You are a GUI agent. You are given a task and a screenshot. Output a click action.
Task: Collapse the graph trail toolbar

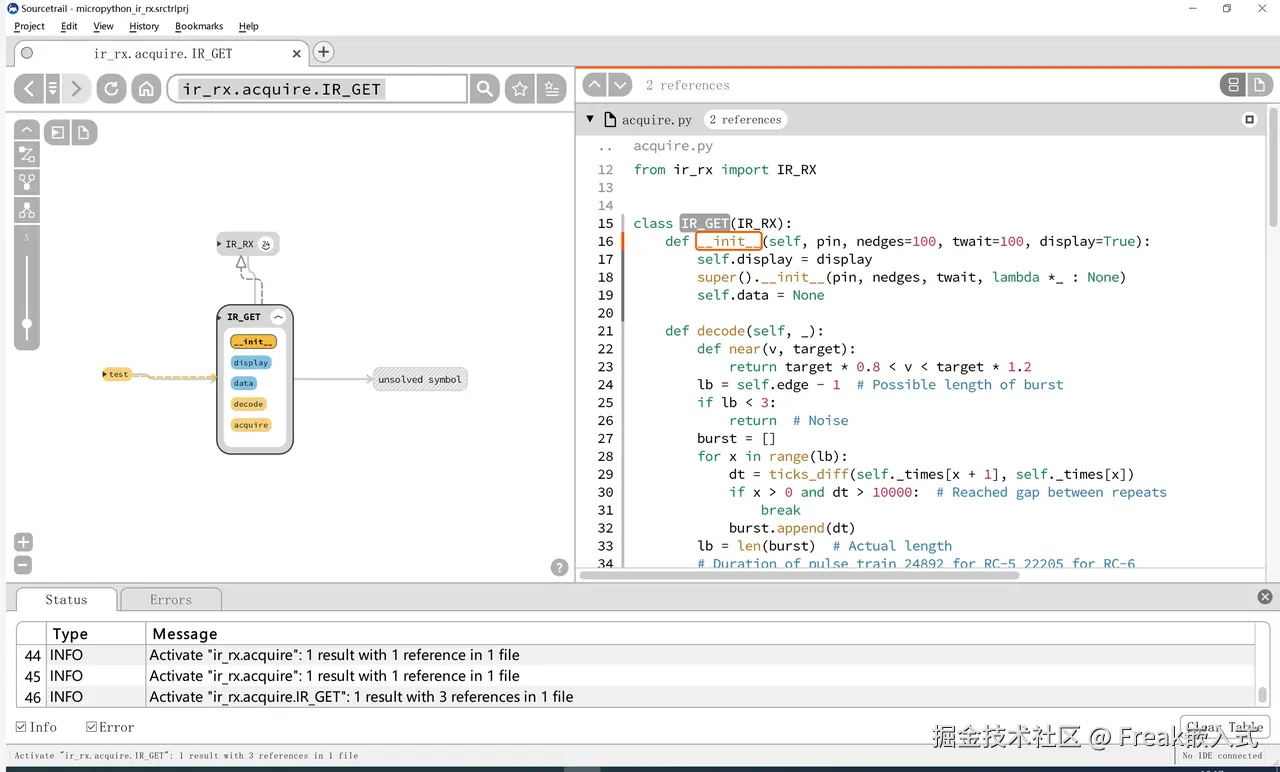coord(27,131)
